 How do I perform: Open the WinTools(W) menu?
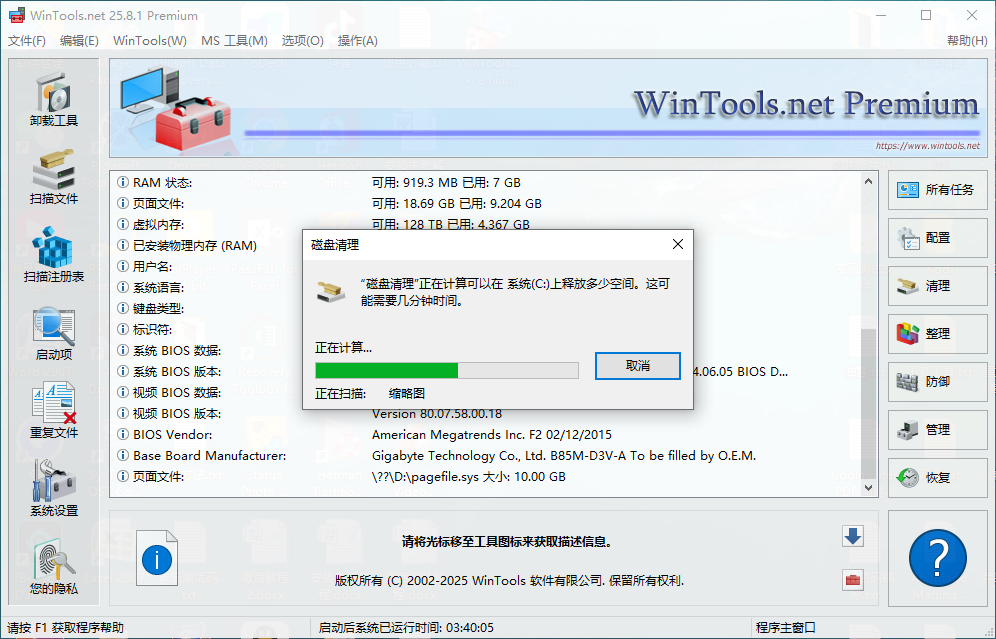pyautogui.click(x=148, y=41)
